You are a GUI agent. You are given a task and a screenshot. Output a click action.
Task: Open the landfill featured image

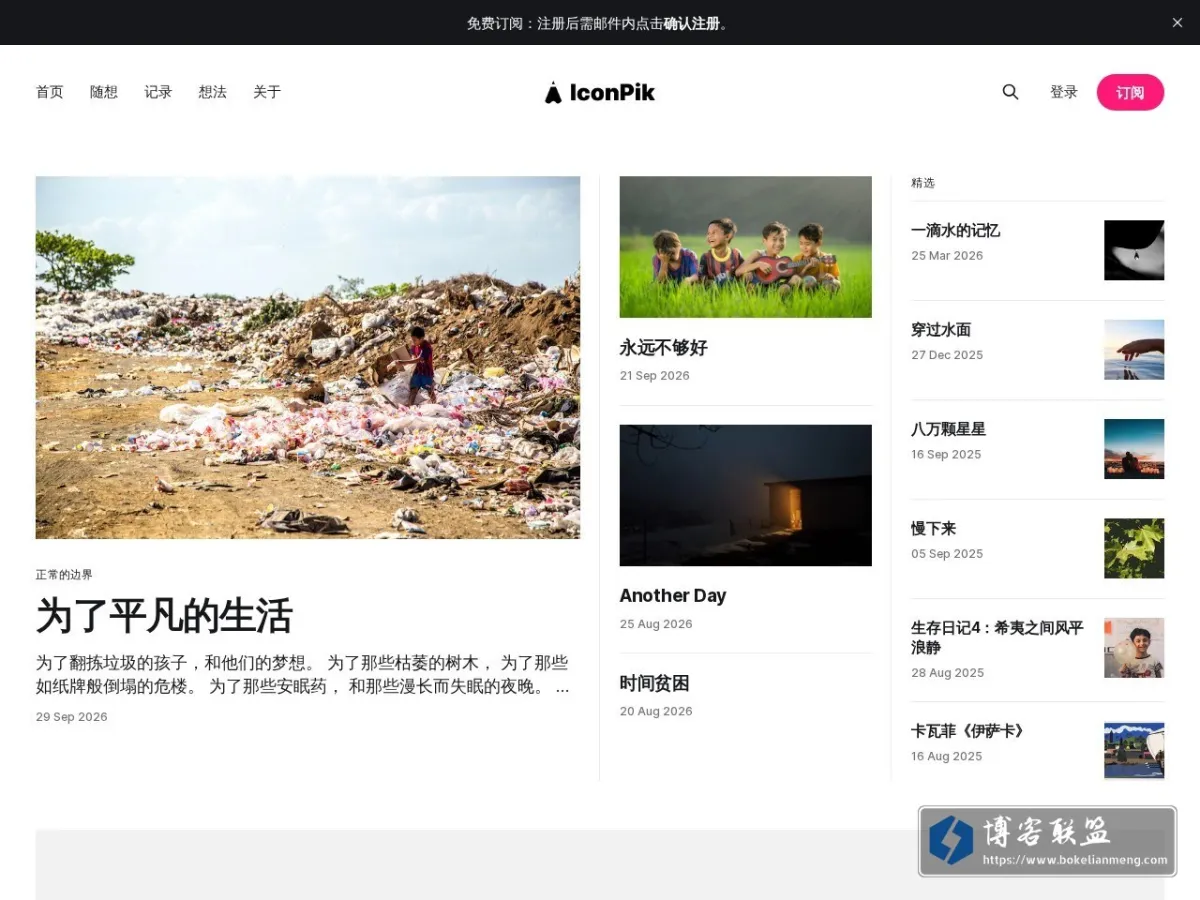308,358
